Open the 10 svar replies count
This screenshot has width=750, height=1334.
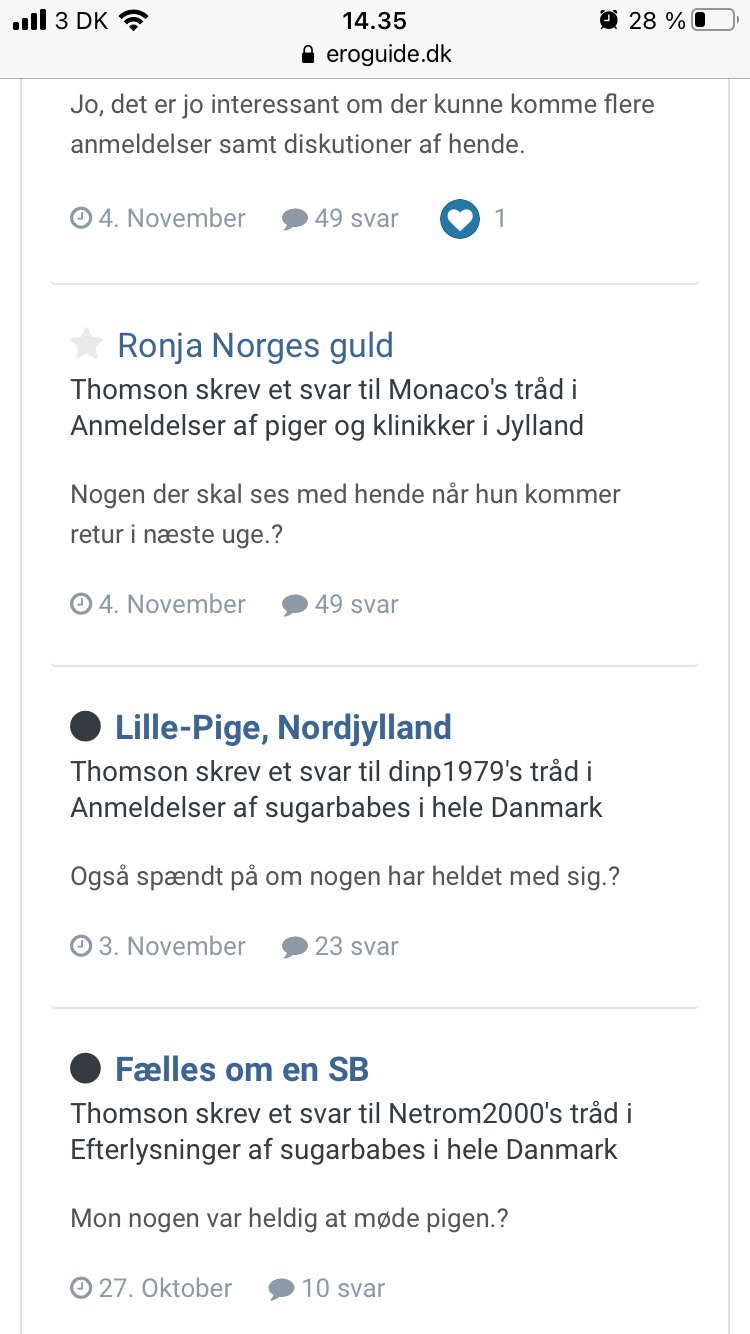coord(342,1288)
